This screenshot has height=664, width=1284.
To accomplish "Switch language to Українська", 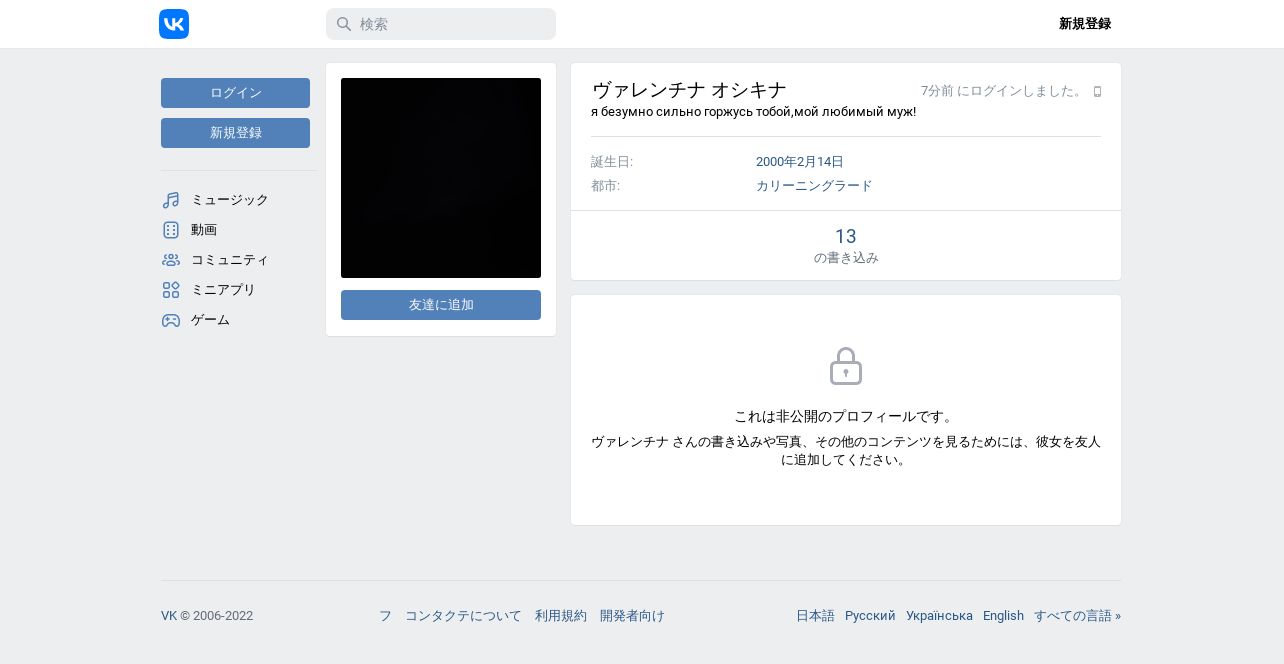I will pos(939,616).
